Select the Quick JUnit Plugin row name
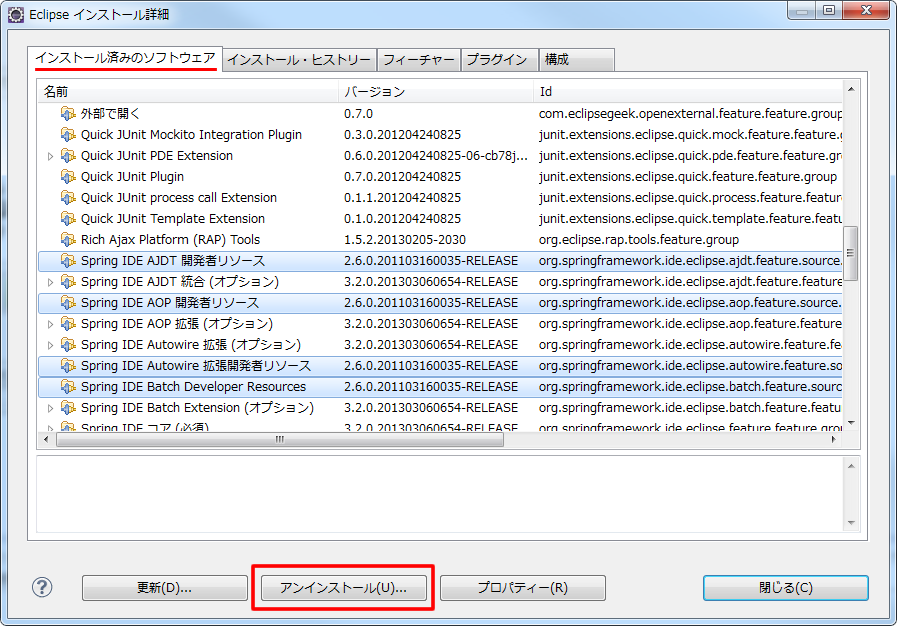 click(132, 176)
